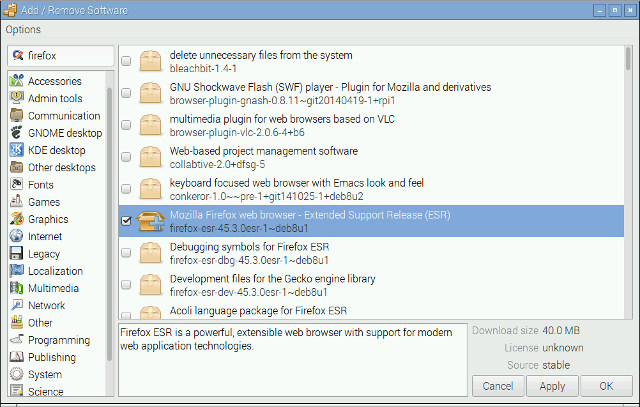Viewport: 640px width, 407px height.
Task: Uncheck the firefox-esr package checkbox
Action: pos(126,221)
